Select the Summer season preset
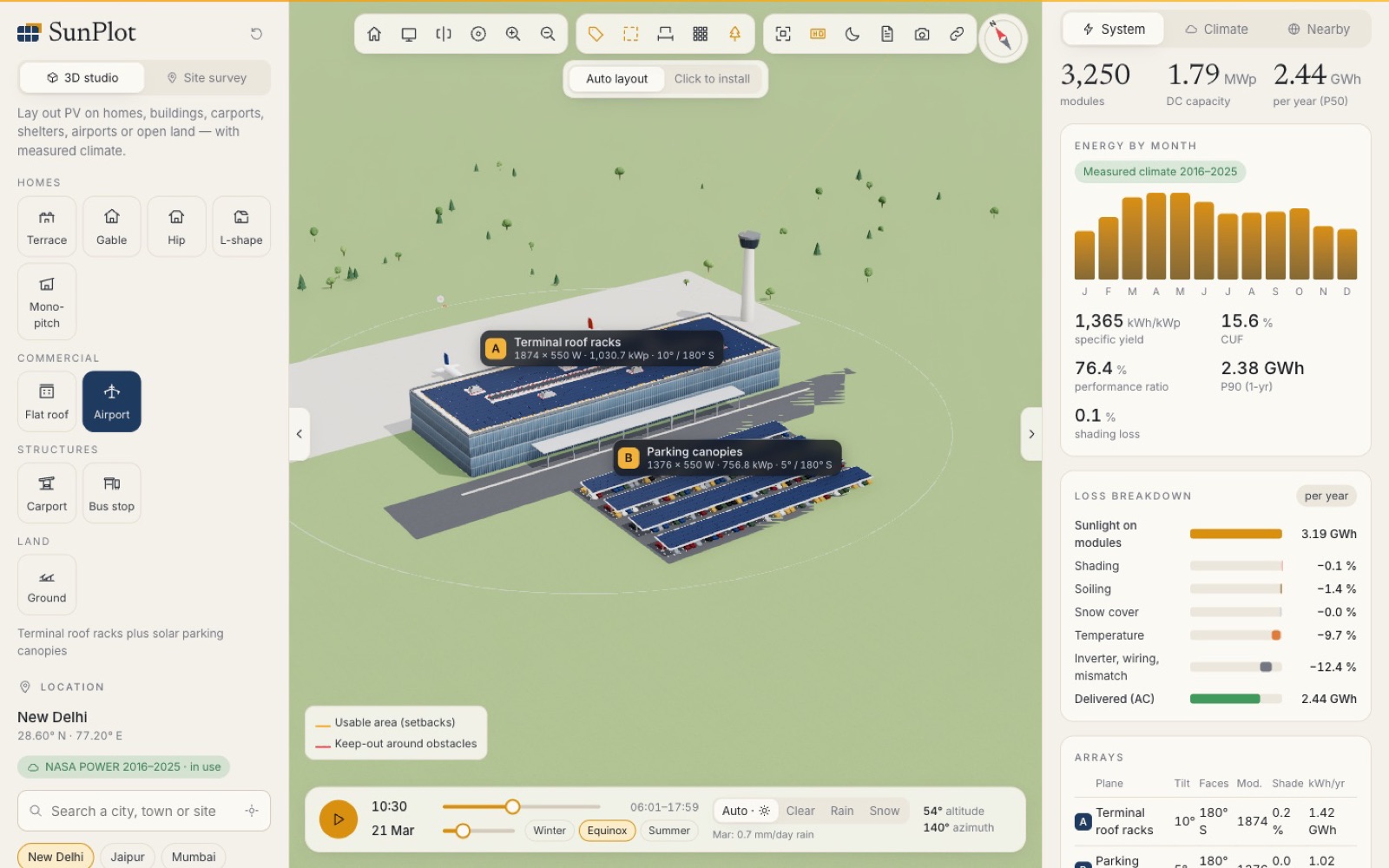Viewport: 1389px width, 868px height. coord(668,831)
